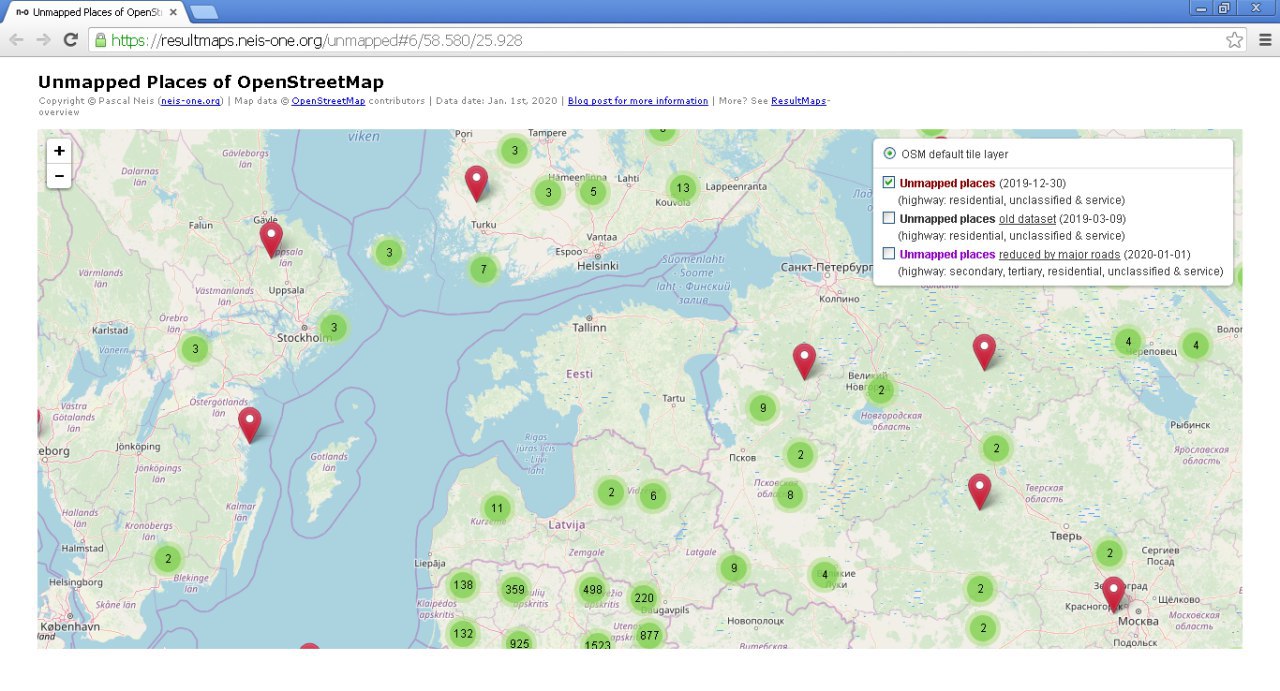Click browser reload icon
This screenshot has width=1280, height=691.
pyautogui.click(x=70, y=40)
